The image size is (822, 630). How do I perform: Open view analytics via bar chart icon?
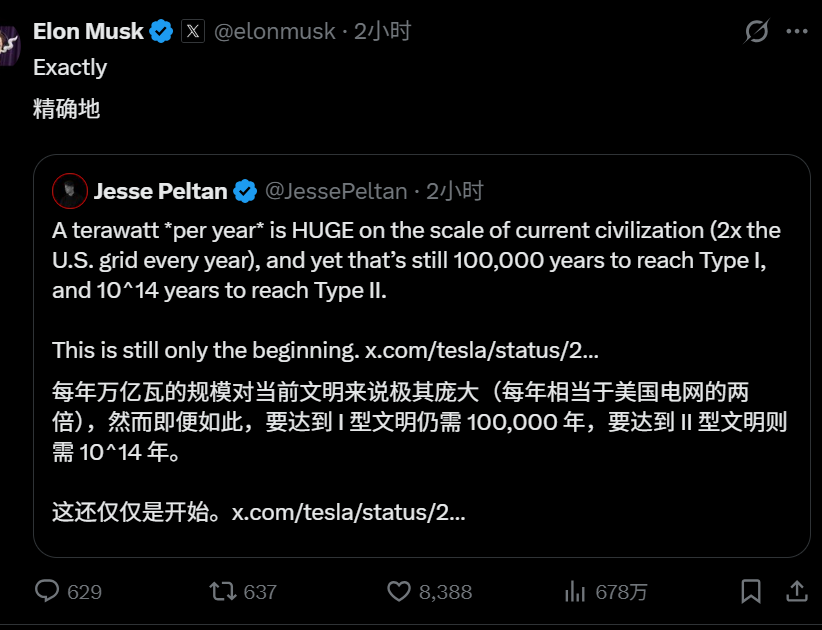pos(577,592)
